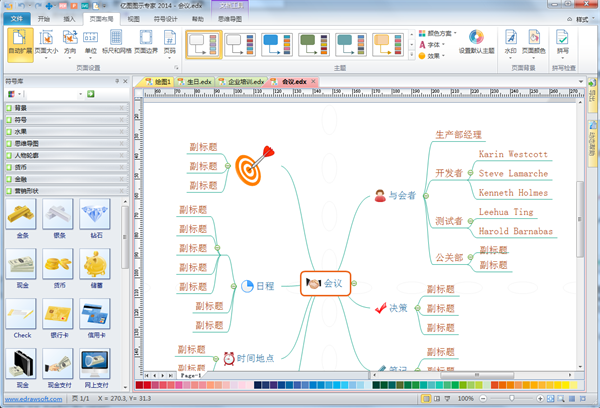Click the 标尺和网格 ruler and grid icon
600x408 pixels.
pos(116,38)
